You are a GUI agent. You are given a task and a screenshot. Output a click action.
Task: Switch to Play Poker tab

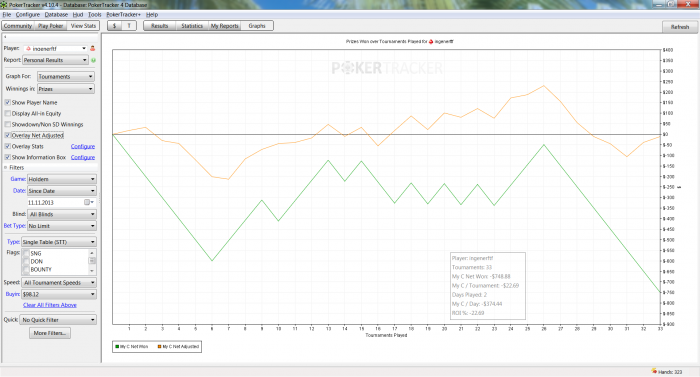[x=50, y=26]
